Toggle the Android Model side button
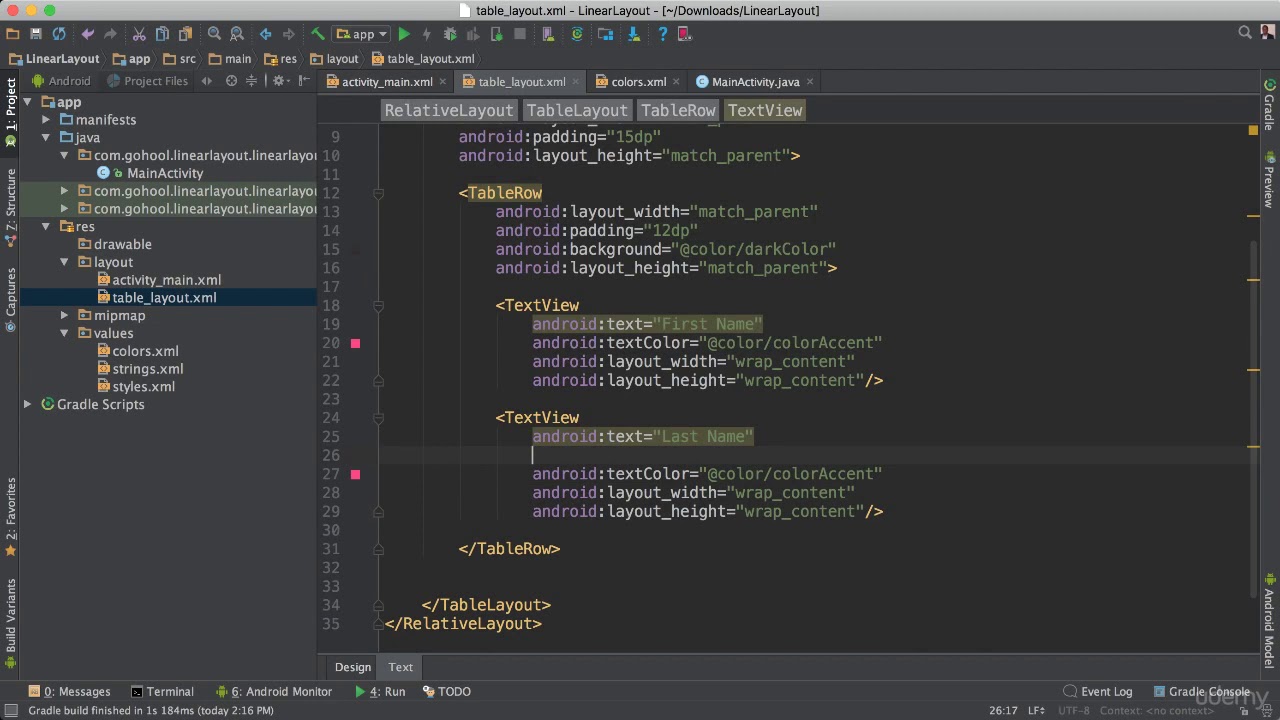1280x720 pixels. 1269,620
